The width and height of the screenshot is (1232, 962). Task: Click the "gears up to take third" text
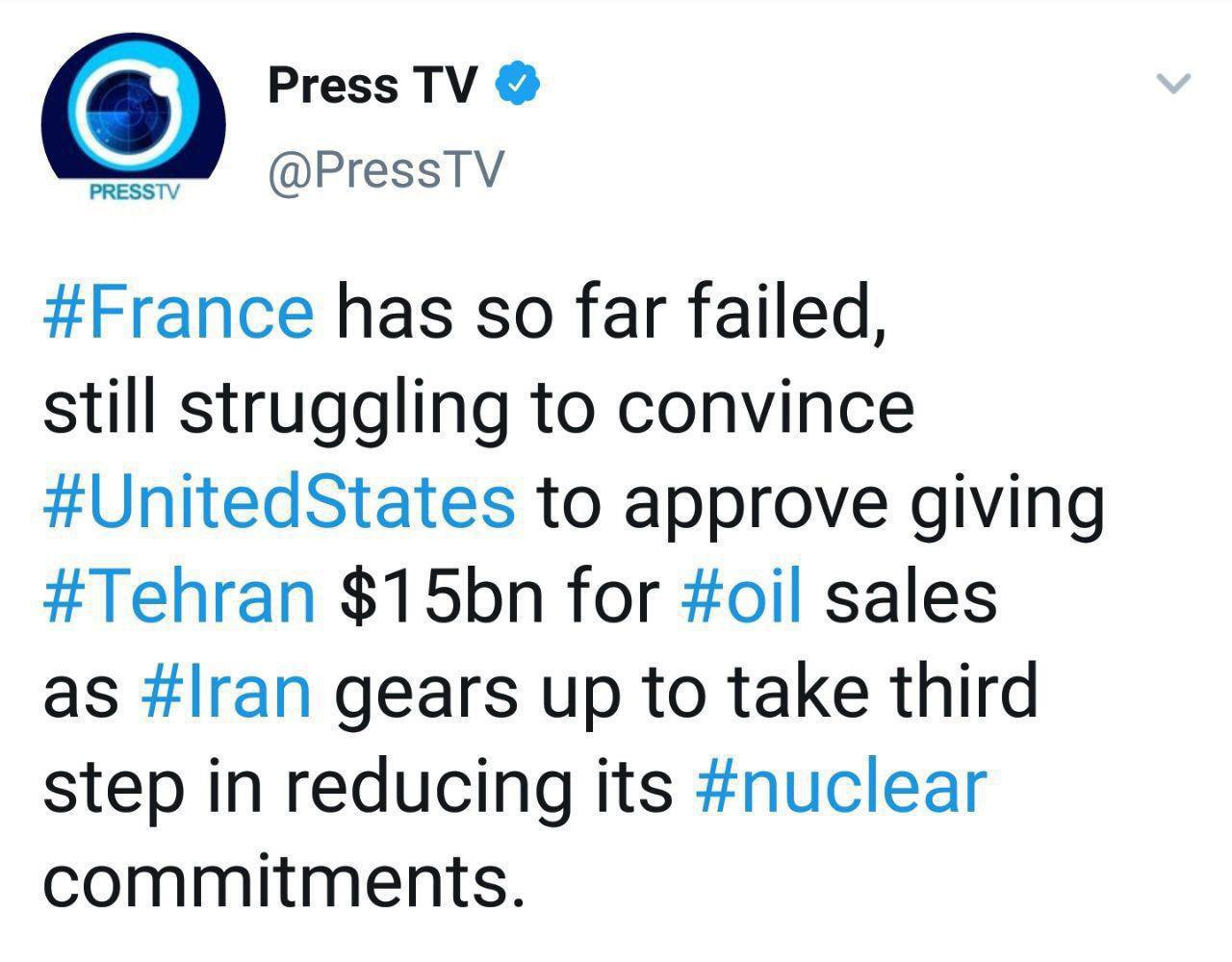coord(685,691)
